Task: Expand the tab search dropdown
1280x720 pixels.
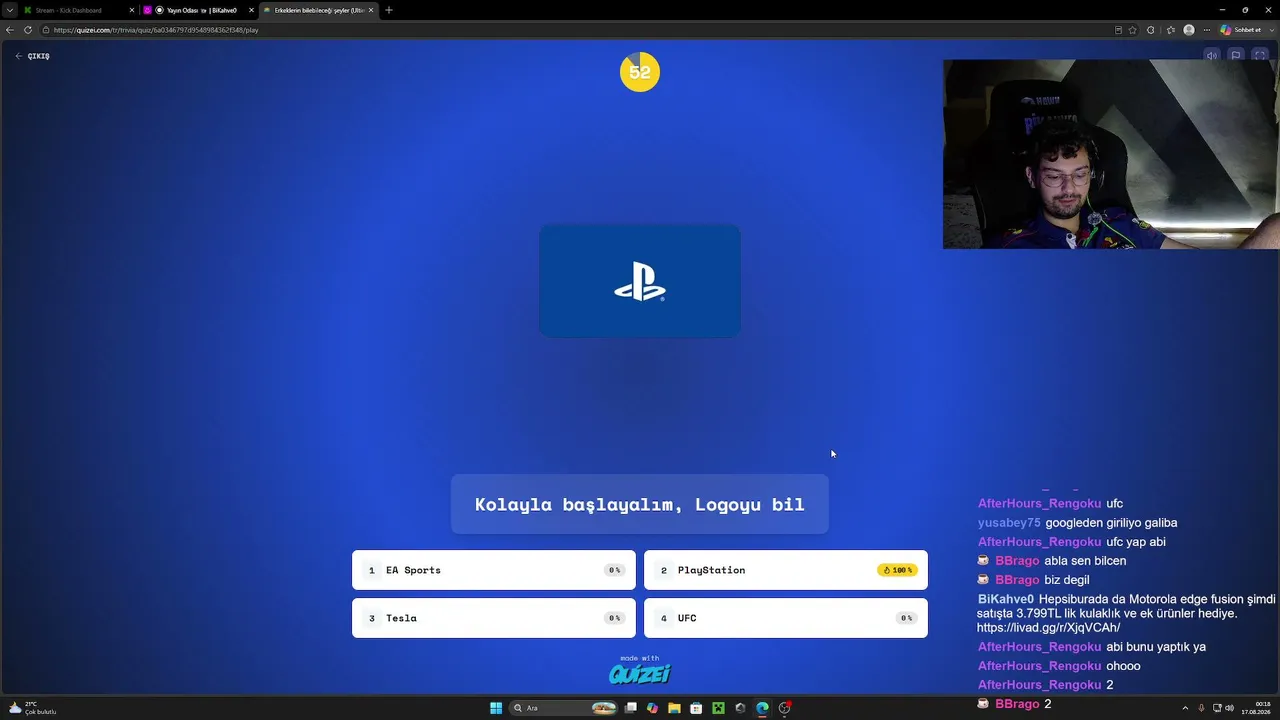Action: click(x=9, y=10)
